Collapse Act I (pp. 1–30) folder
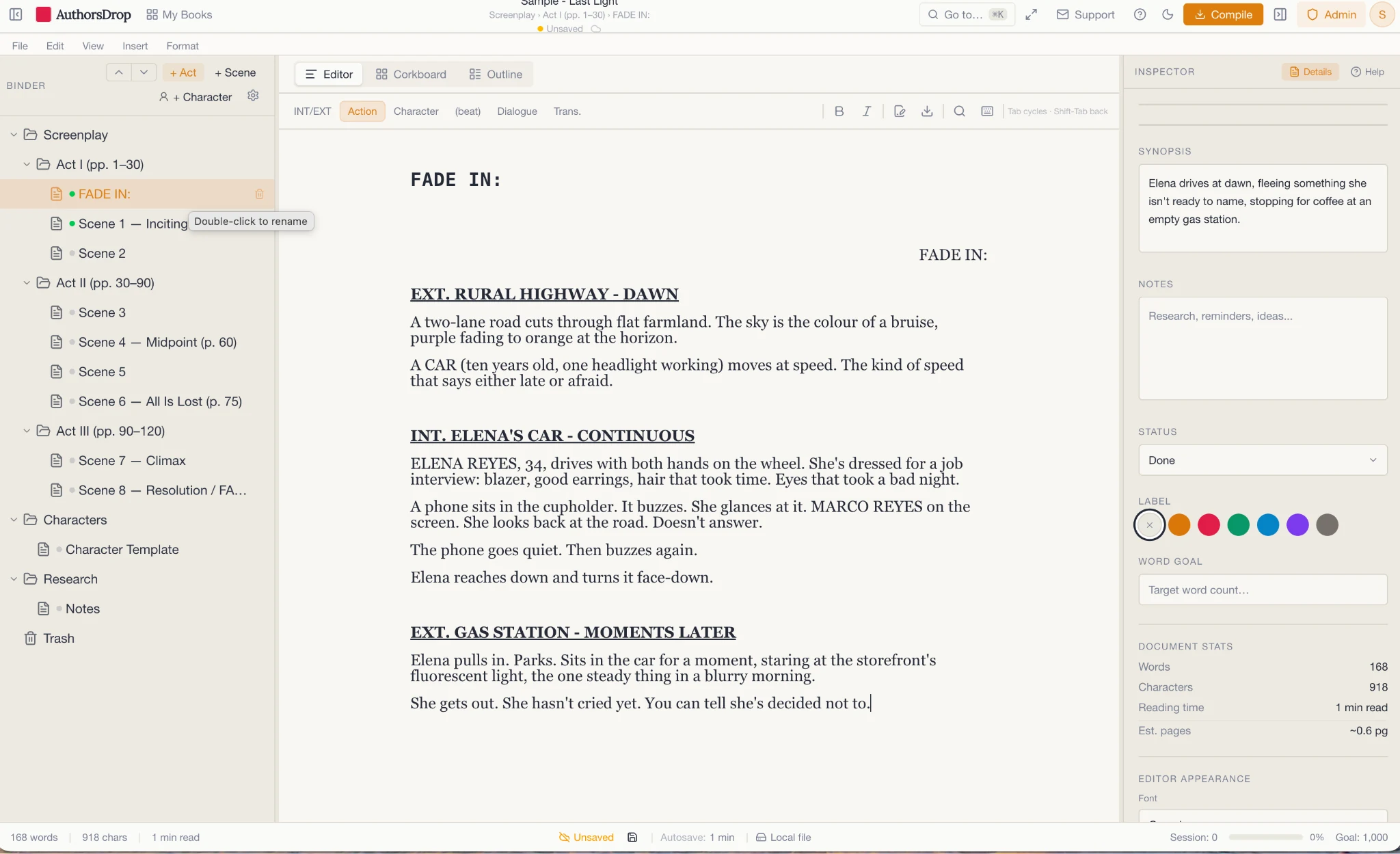This screenshot has width=1400, height=854. click(27, 164)
